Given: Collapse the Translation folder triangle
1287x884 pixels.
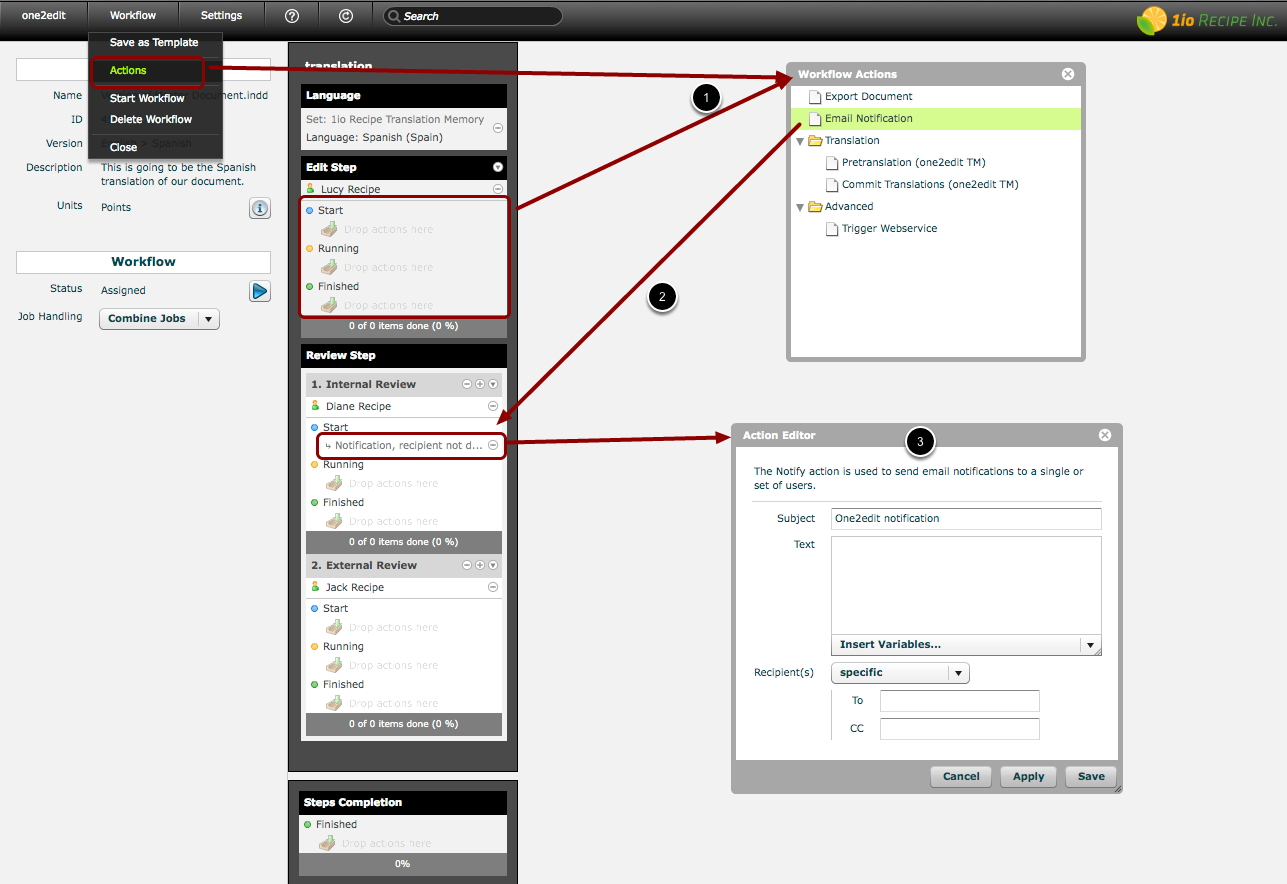Looking at the screenshot, I should point(800,142).
